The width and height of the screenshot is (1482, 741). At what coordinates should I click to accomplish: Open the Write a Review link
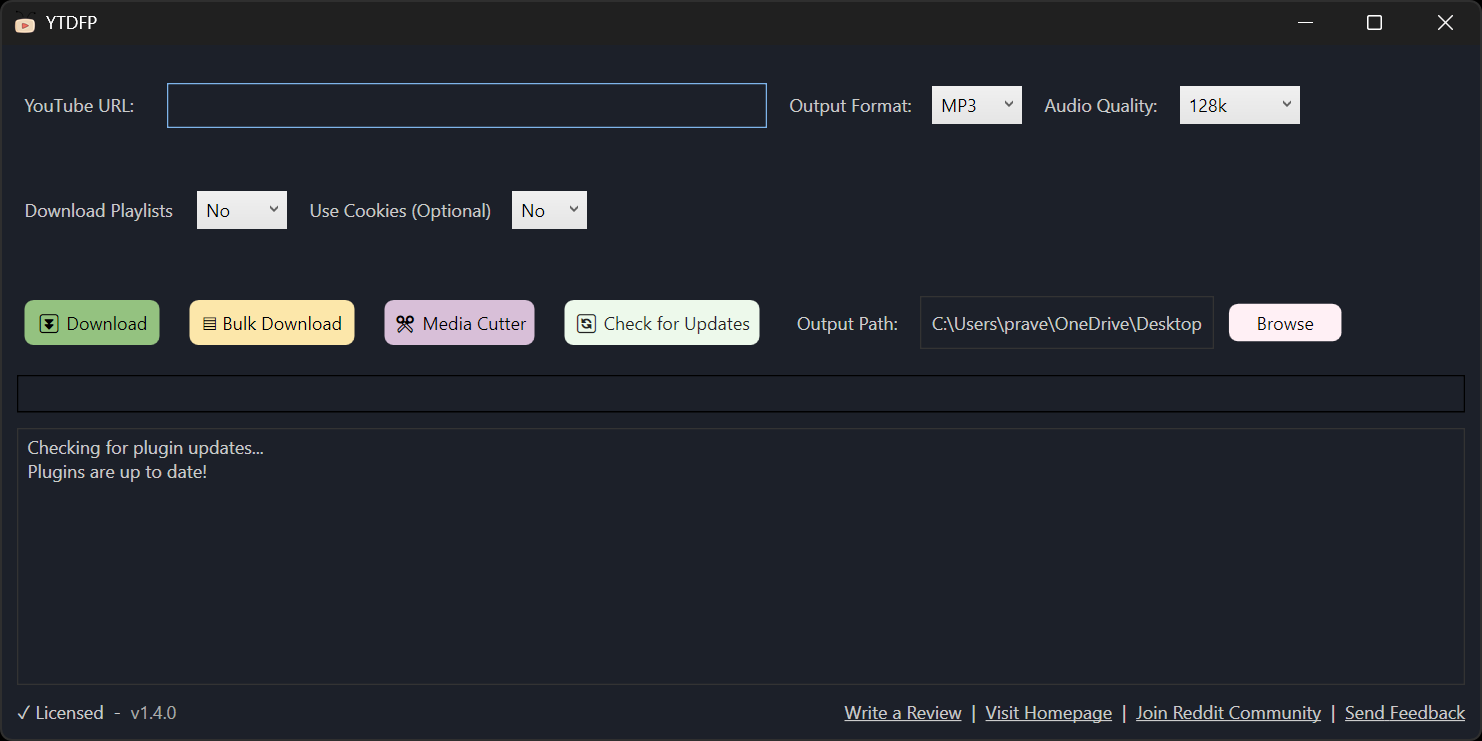(902, 713)
